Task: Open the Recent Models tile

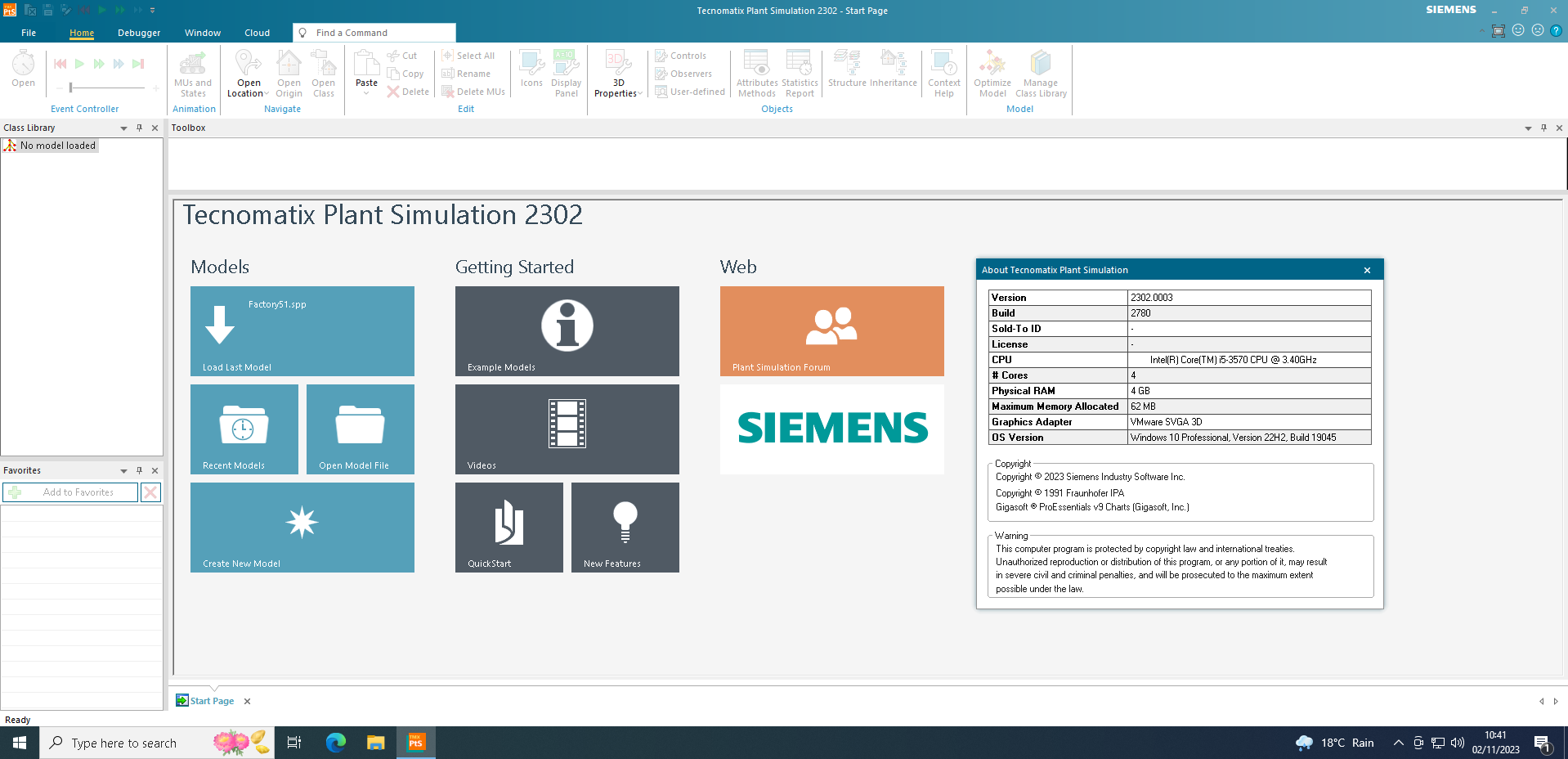Action: [244, 429]
